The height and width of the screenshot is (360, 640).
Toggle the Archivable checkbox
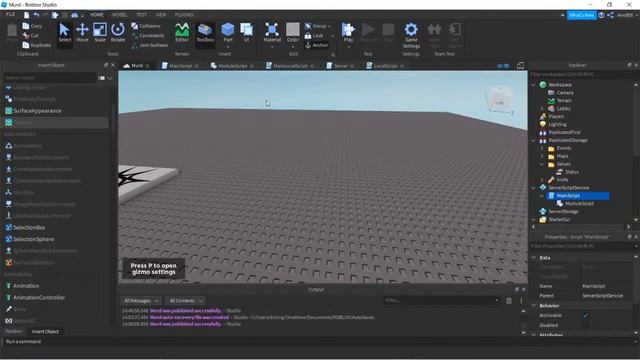[x=586, y=316]
